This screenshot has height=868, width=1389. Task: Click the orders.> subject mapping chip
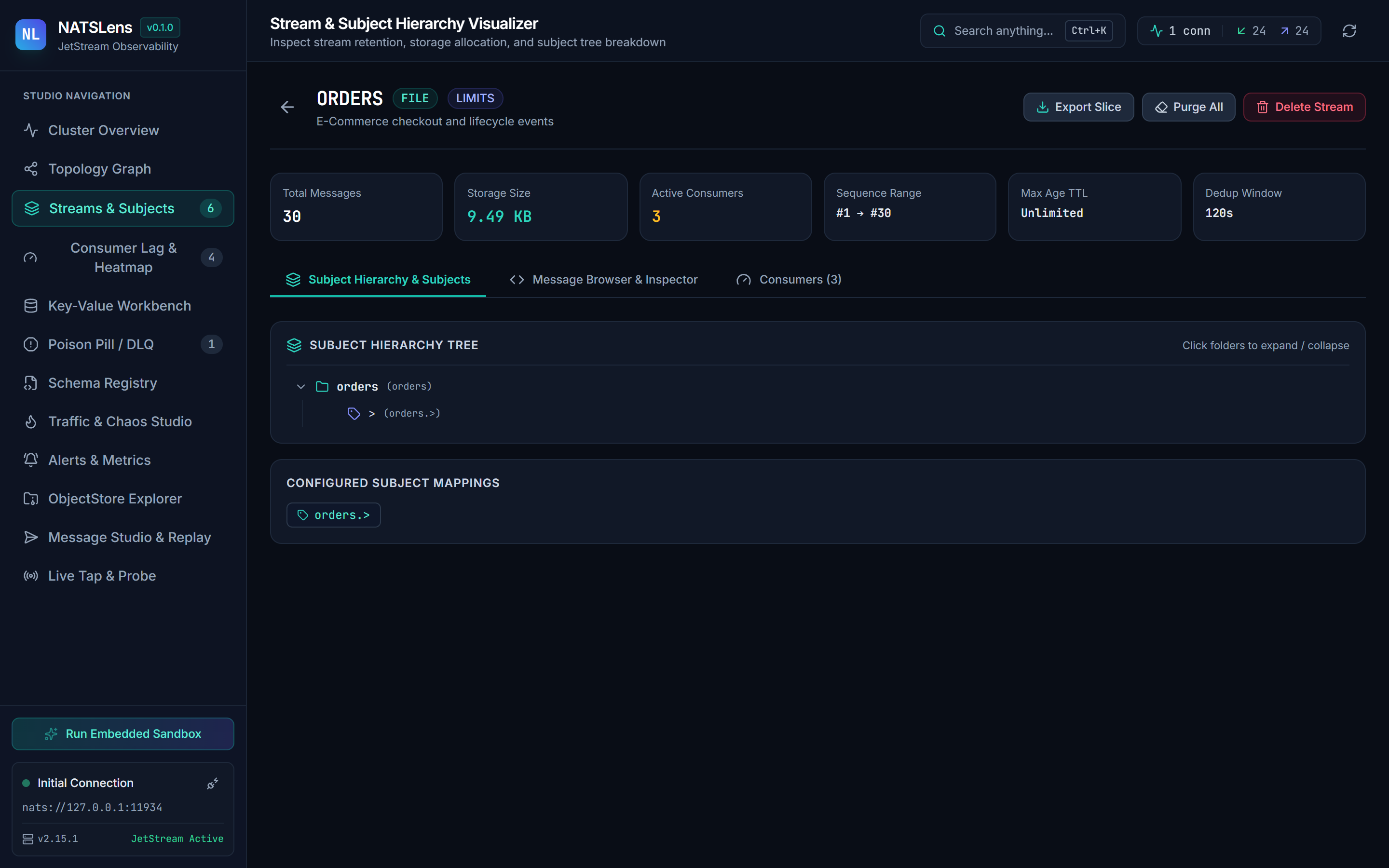tap(333, 515)
